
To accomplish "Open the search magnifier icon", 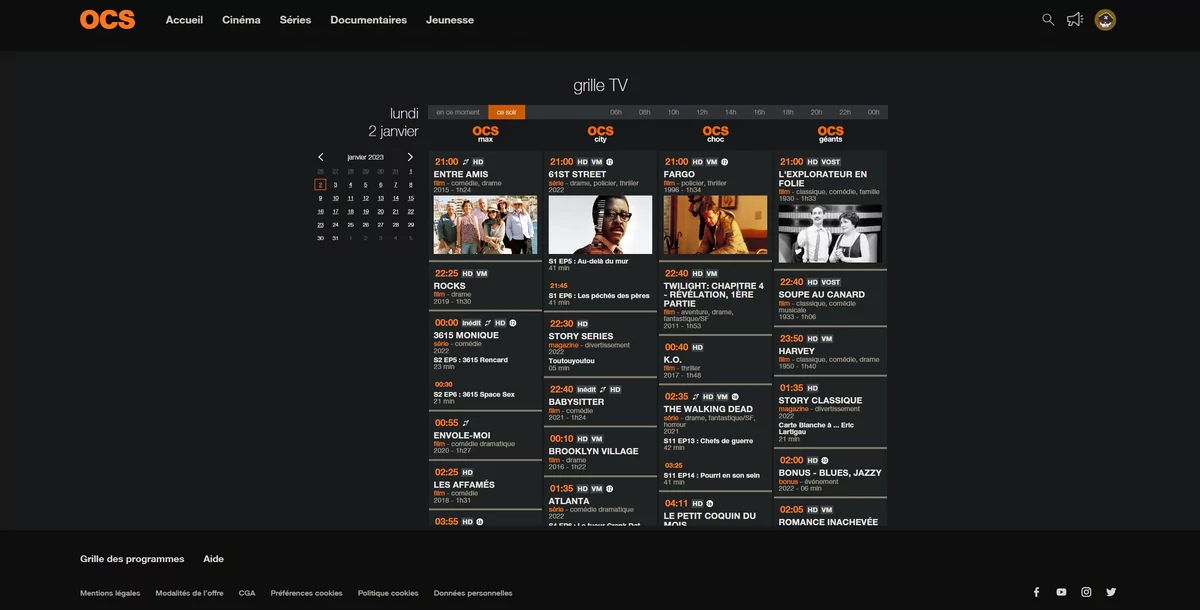I will point(1048,19).
